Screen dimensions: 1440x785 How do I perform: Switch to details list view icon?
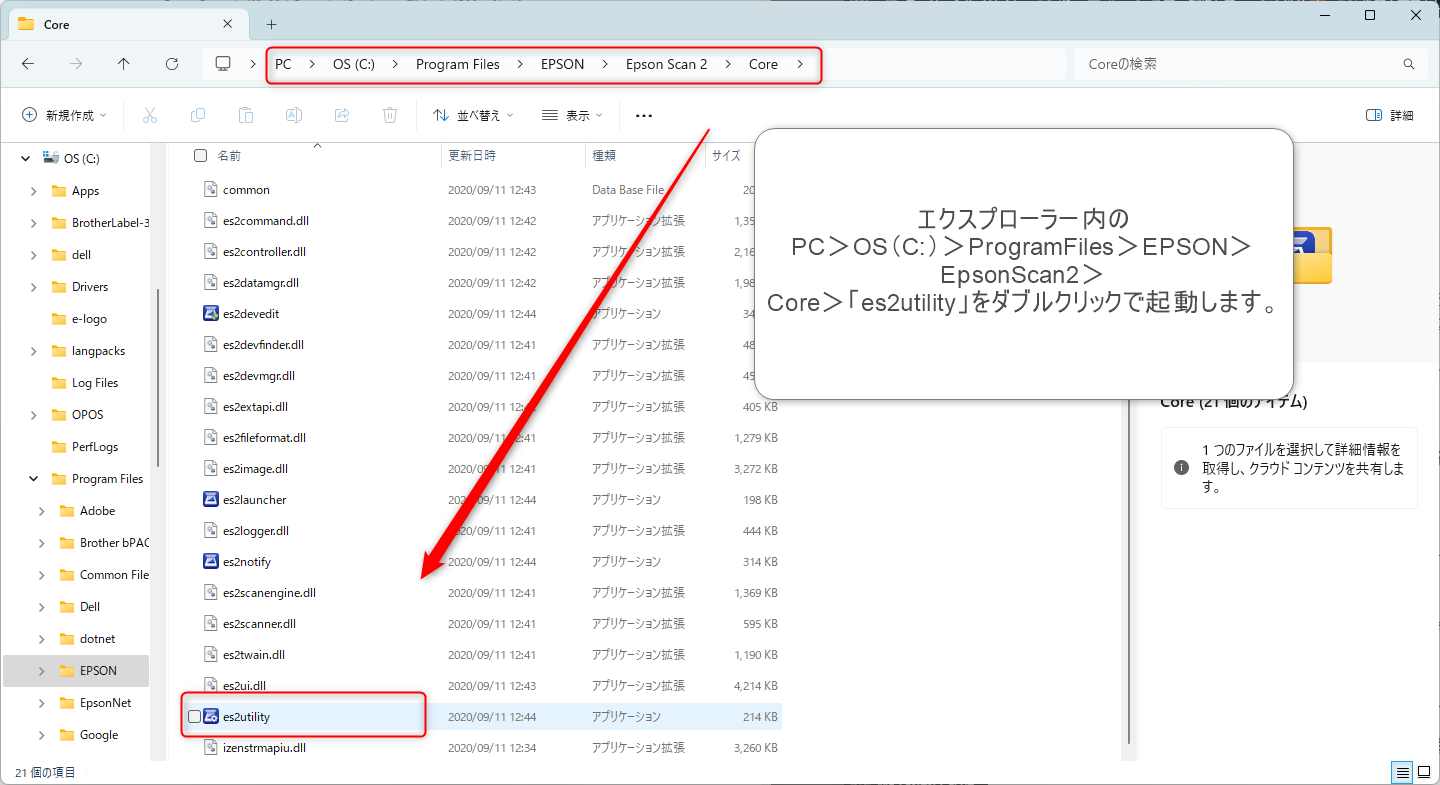tap(1403, 772)
